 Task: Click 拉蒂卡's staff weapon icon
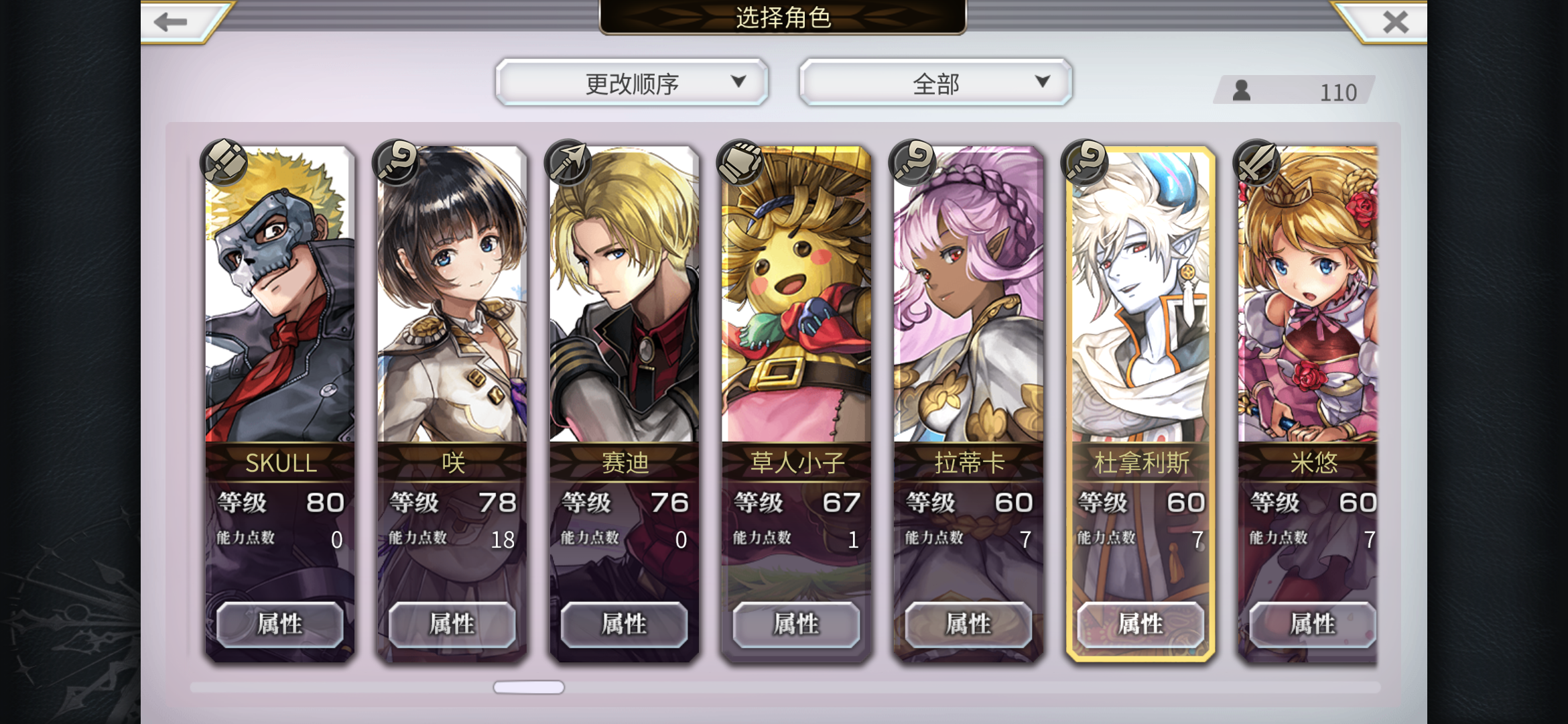click(x=913, y=162)
